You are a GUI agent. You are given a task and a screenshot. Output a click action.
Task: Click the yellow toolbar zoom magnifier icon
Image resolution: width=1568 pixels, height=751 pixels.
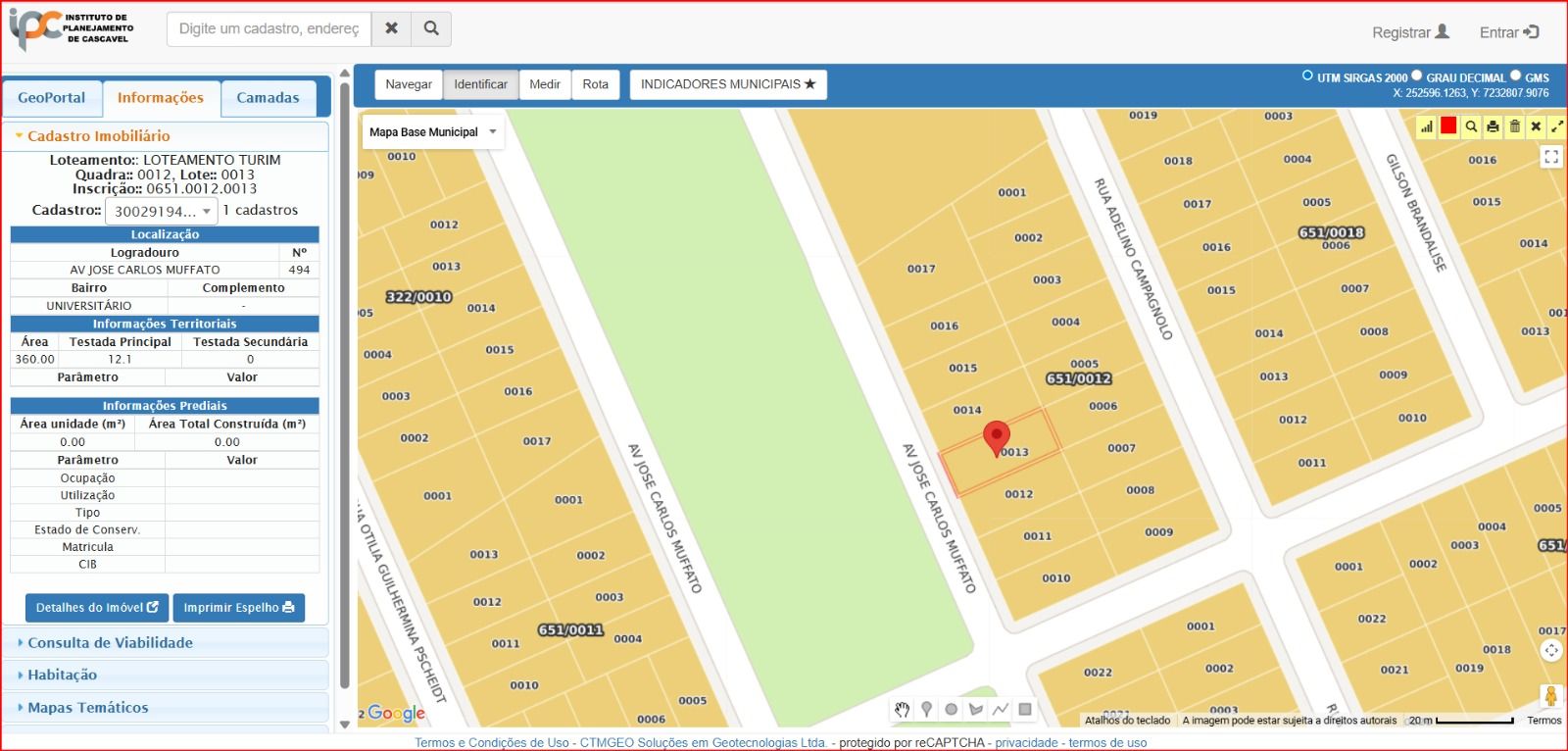click(x=1471, y=125)
